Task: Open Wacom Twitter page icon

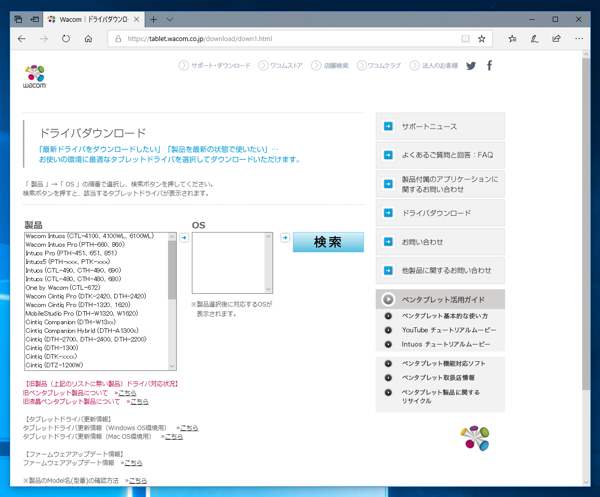Action: tap(471, 66)
